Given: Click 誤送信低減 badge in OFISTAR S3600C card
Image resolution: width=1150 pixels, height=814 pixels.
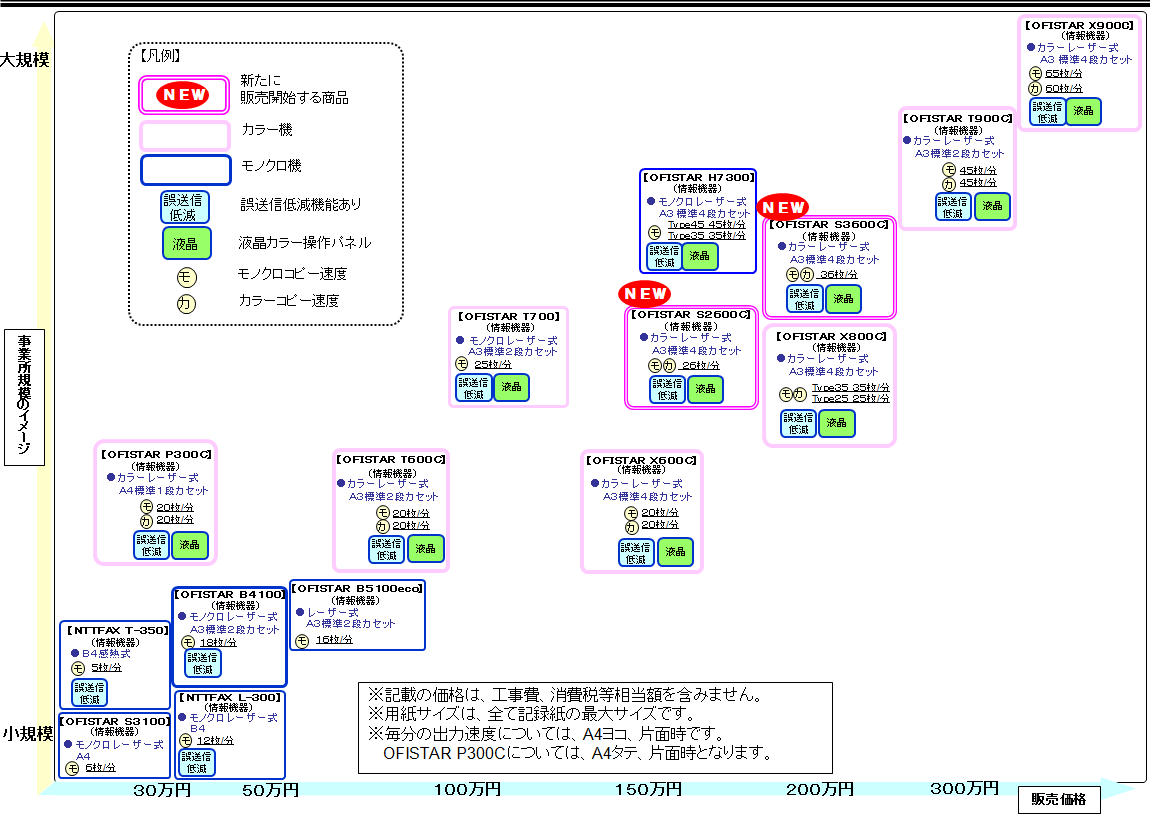Looking at the screenshot, I should tap(805, 299).
